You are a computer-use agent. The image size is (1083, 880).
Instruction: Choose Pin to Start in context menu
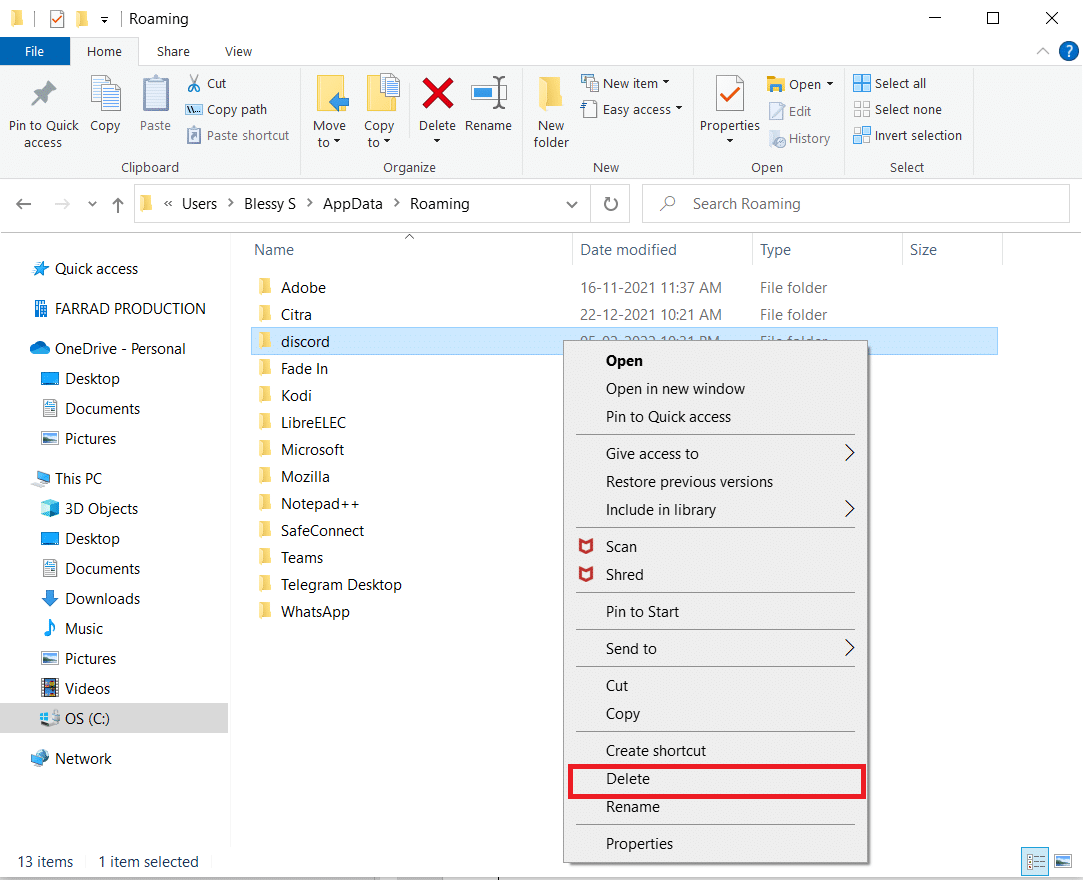click(x=715, y=611)
